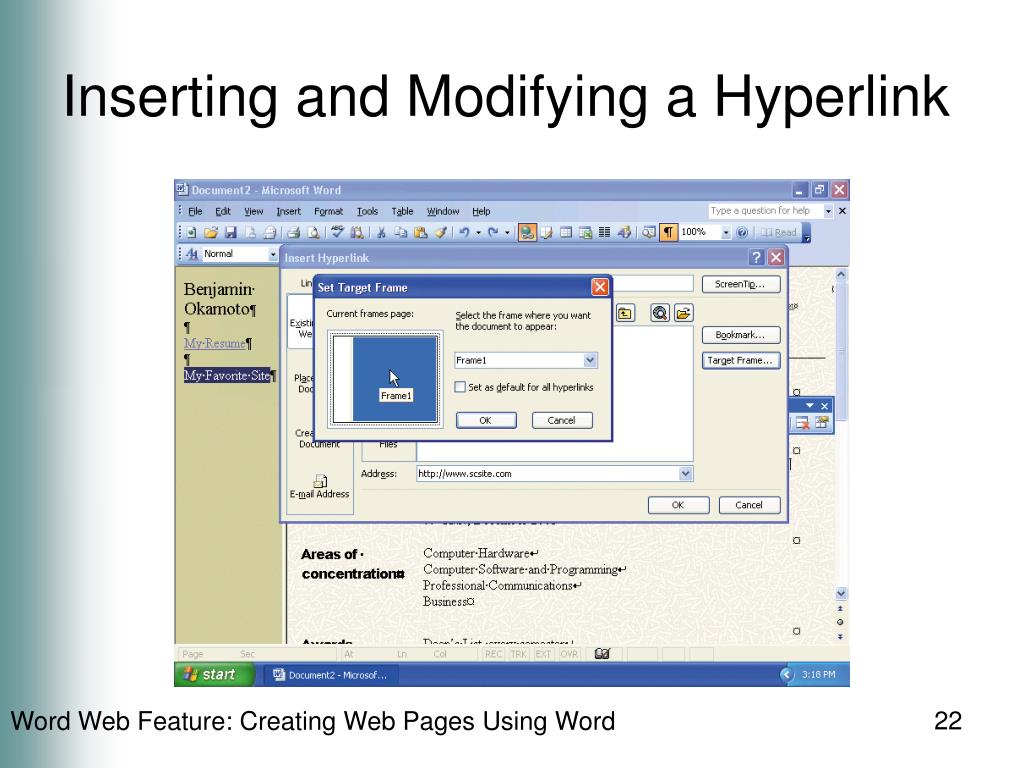The height and width of the screenshot is (768, 1024).
Task: Open the Normal style dropdown
Action: pos(273,254)
